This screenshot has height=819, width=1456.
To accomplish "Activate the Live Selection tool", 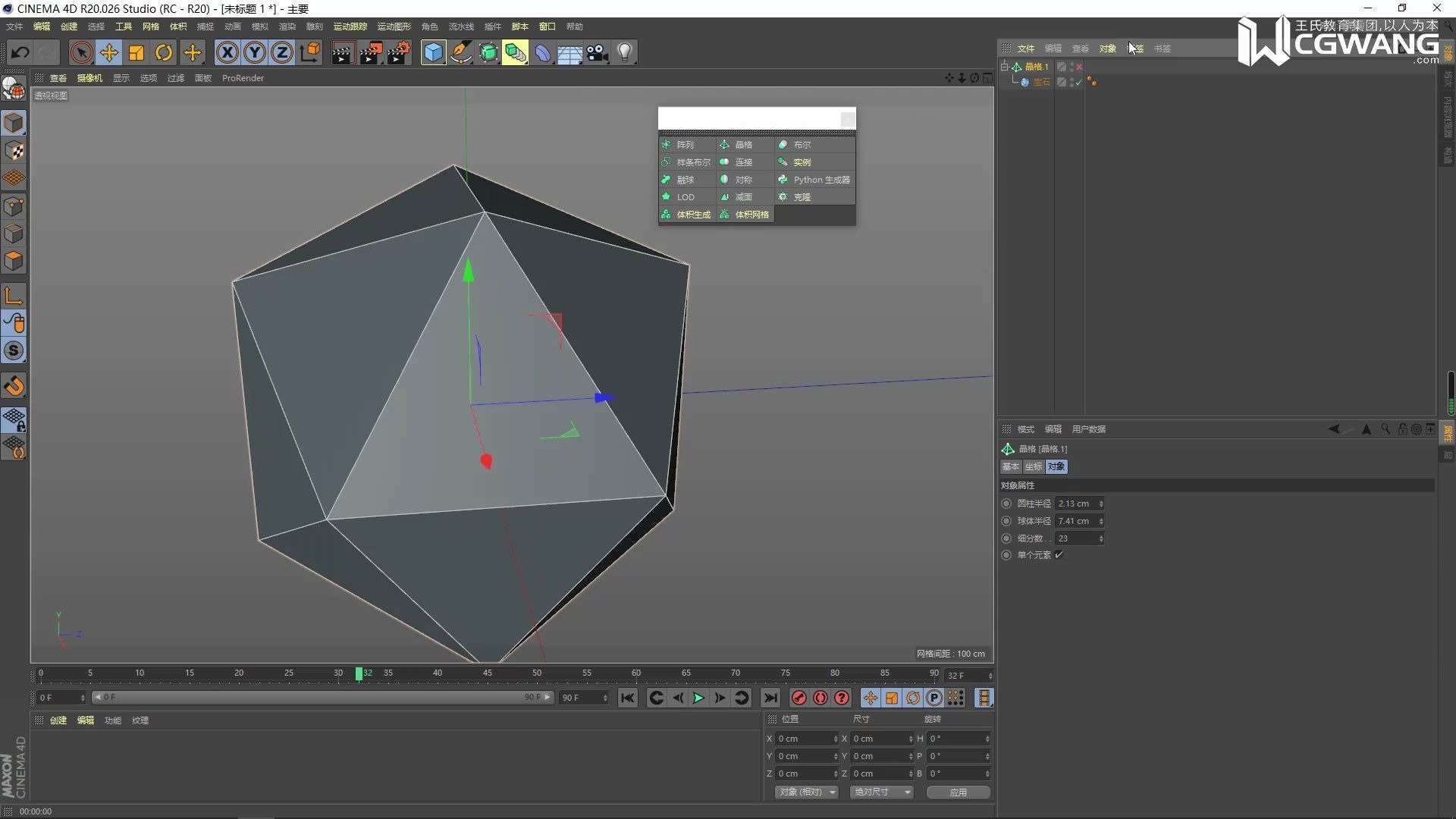I will pos(81,52).
